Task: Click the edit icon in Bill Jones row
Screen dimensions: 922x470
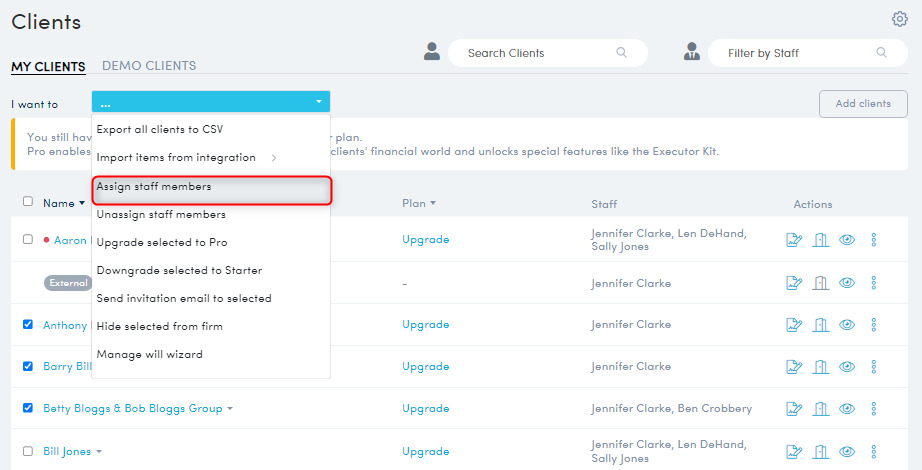Action: click(x=795, y=451)
